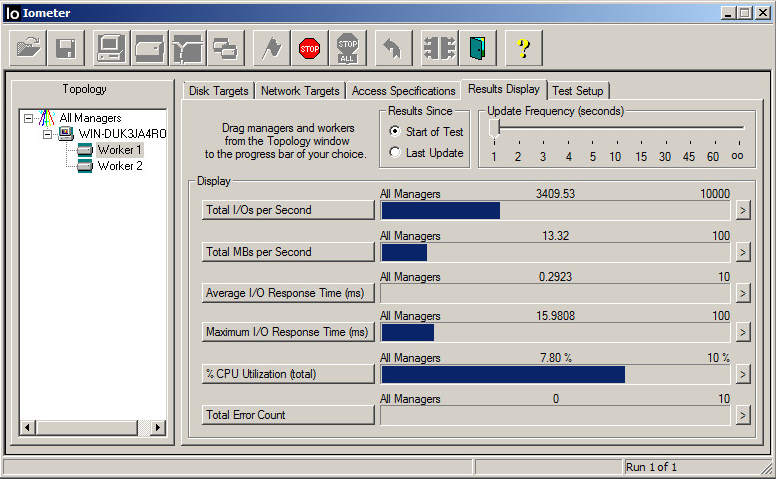Exit Iometer via the door icon

(x=478, y=48)
